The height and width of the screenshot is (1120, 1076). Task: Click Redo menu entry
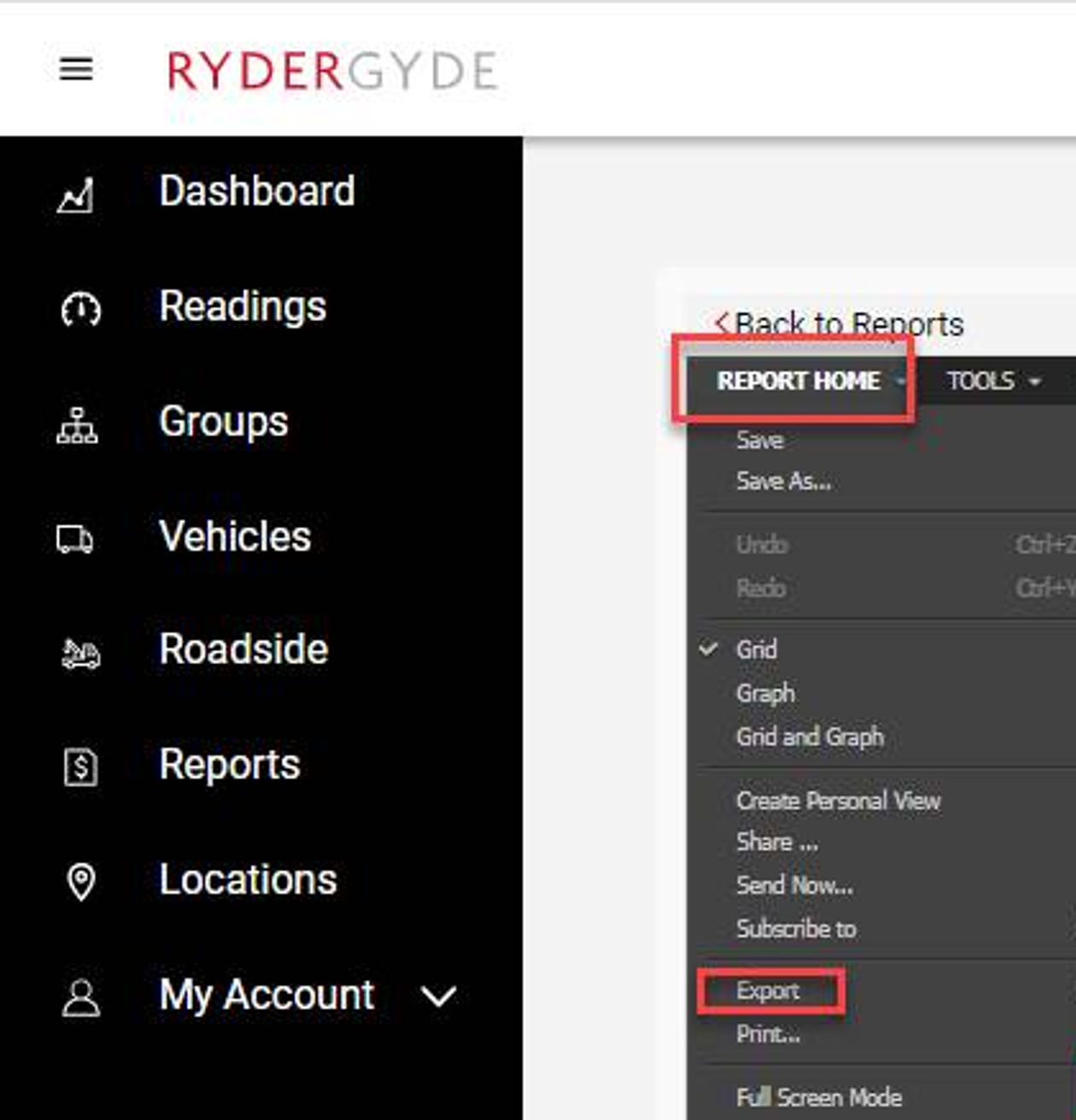pos(761,588)
